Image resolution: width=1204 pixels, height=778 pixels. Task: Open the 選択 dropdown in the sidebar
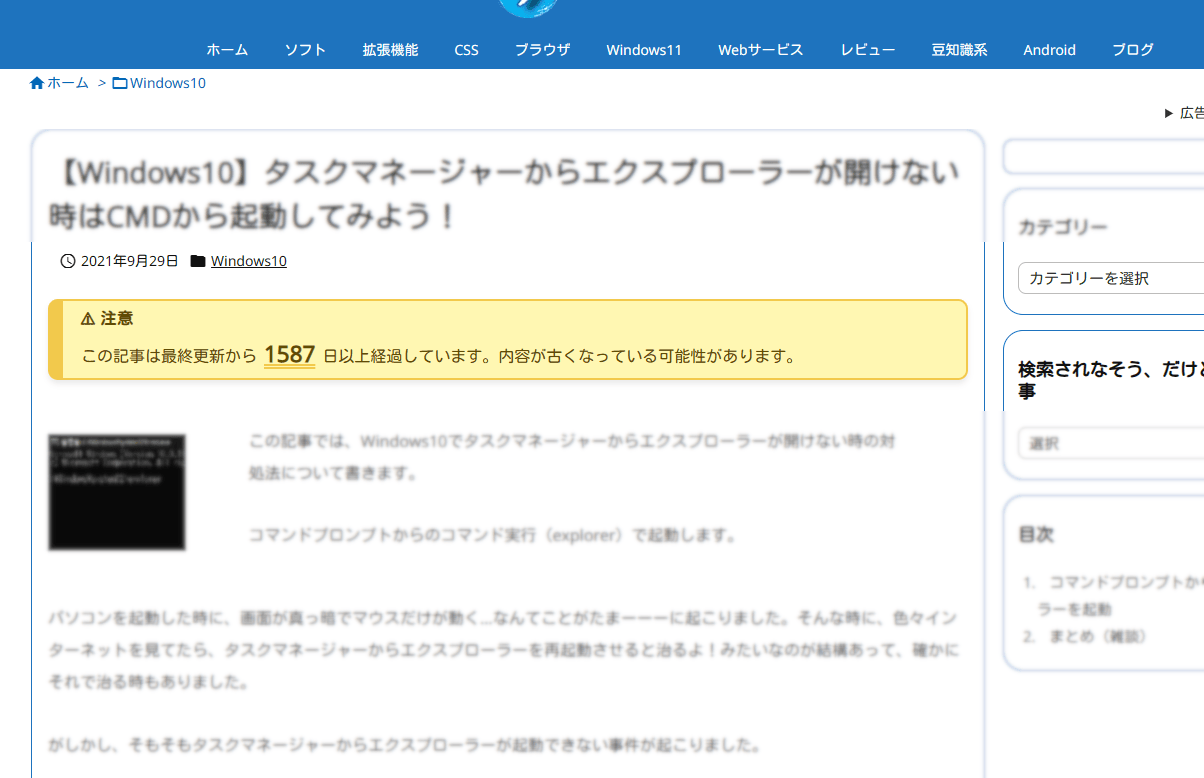pyautogui.click(x=1110, y=443)
